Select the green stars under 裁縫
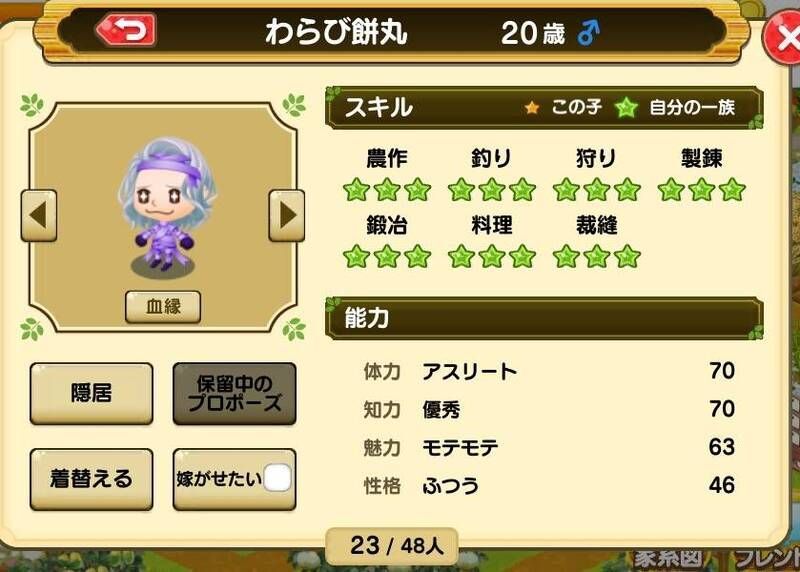The width and height of the screenshot is (800, 572). (x=597, y=257)
